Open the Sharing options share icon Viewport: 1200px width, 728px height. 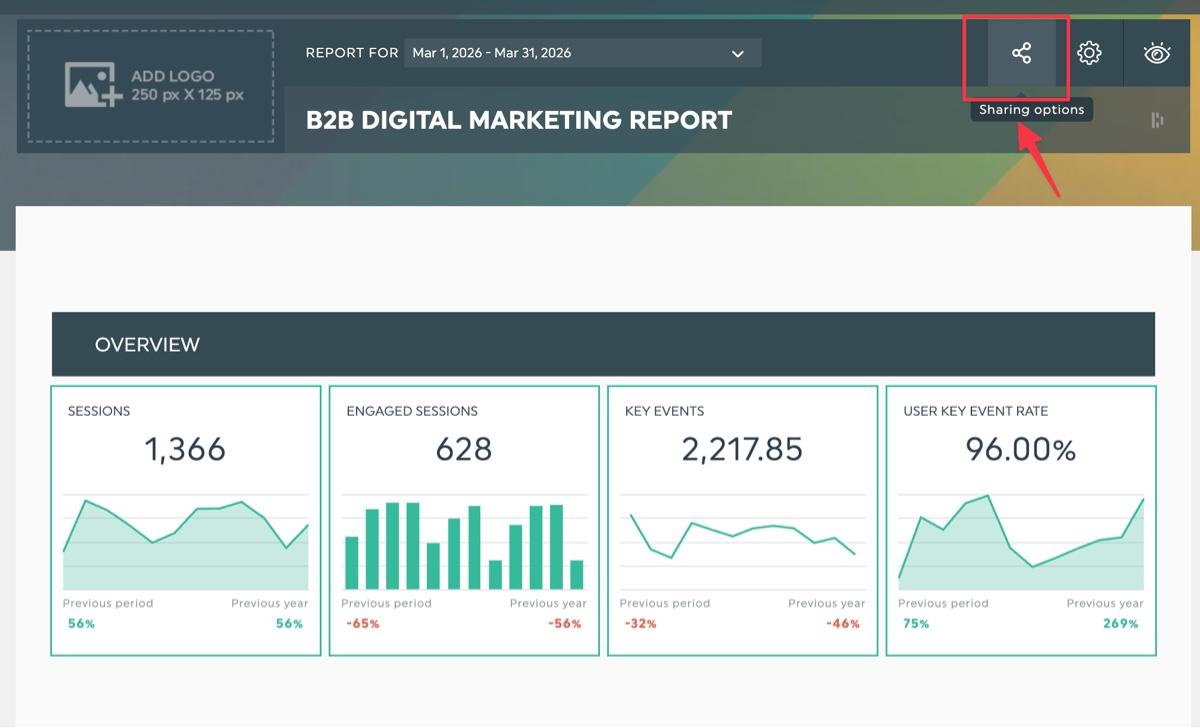(1021, 53)
